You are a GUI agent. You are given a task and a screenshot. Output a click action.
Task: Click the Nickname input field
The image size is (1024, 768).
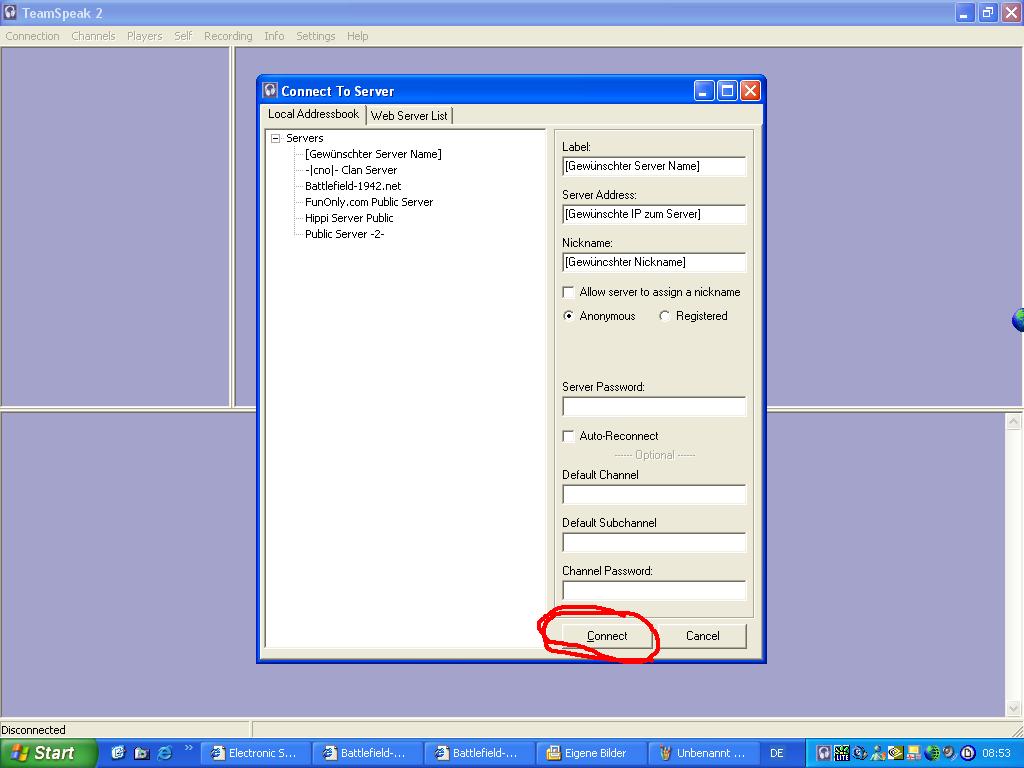654,263
